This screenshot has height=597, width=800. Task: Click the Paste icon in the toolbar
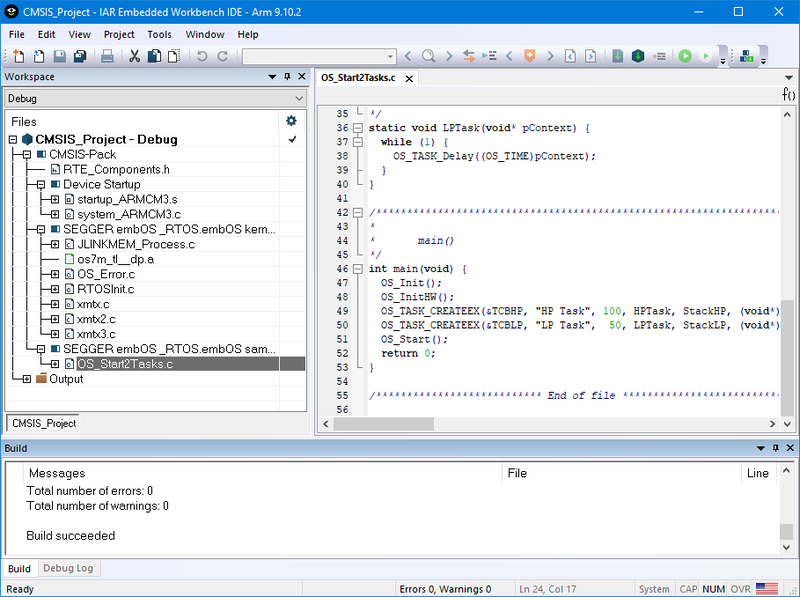pyautogui.click(x=174, y=57)
